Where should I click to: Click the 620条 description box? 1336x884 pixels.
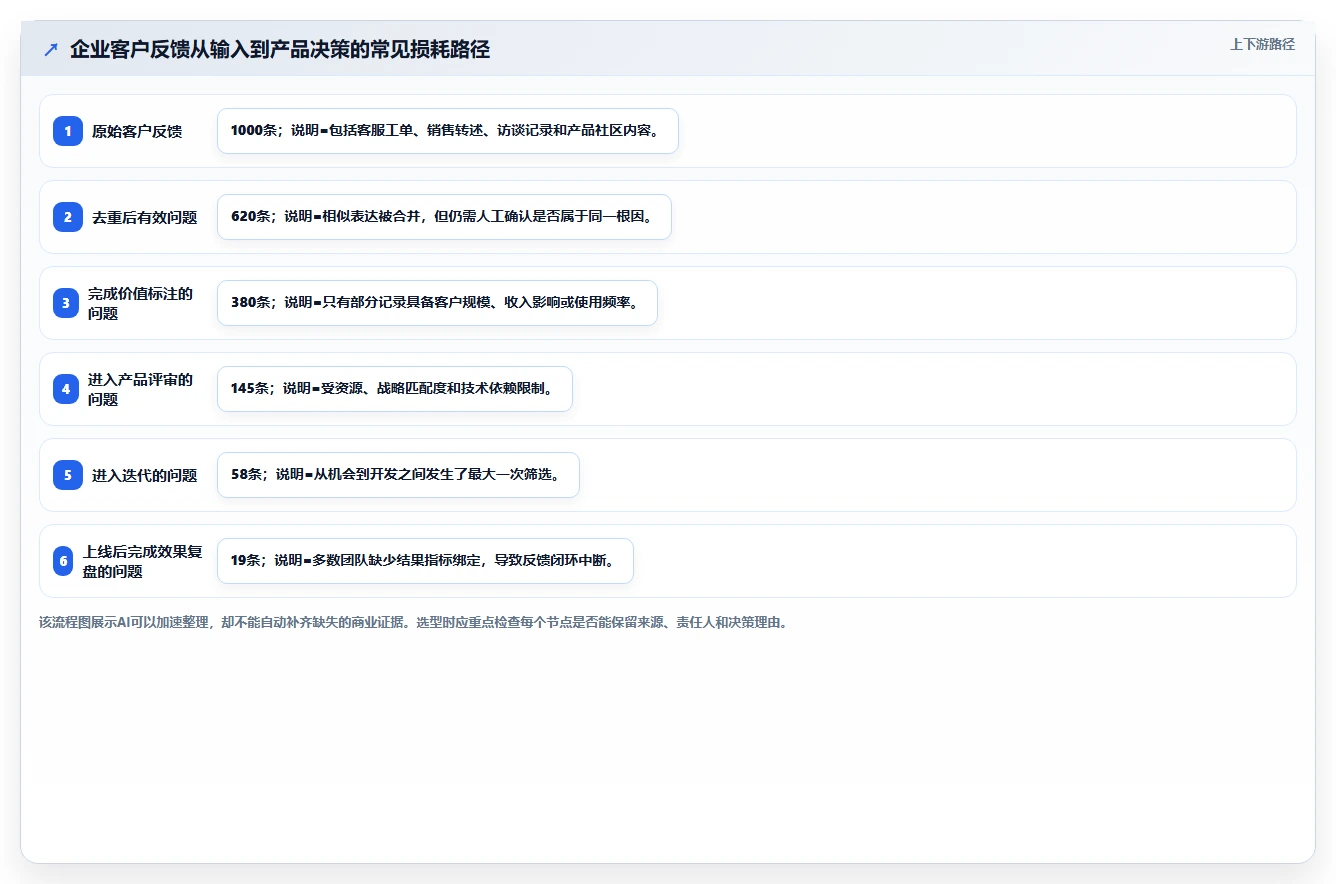point(444,217)
